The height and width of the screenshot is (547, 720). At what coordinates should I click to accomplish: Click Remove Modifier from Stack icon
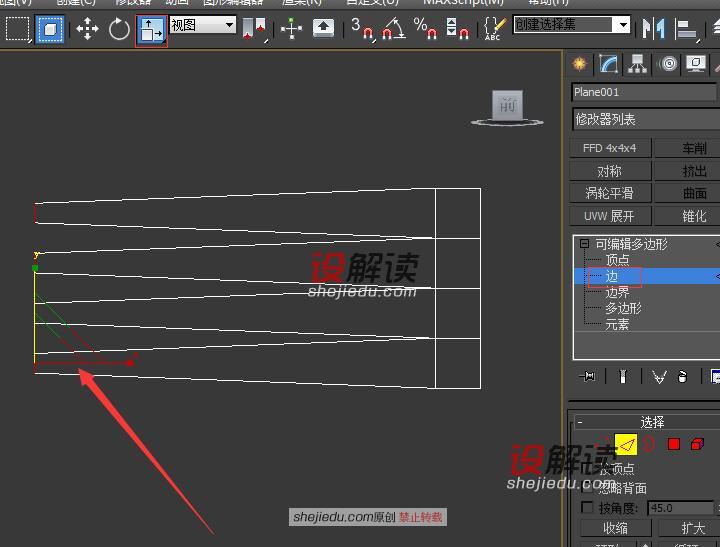point(682,377)
